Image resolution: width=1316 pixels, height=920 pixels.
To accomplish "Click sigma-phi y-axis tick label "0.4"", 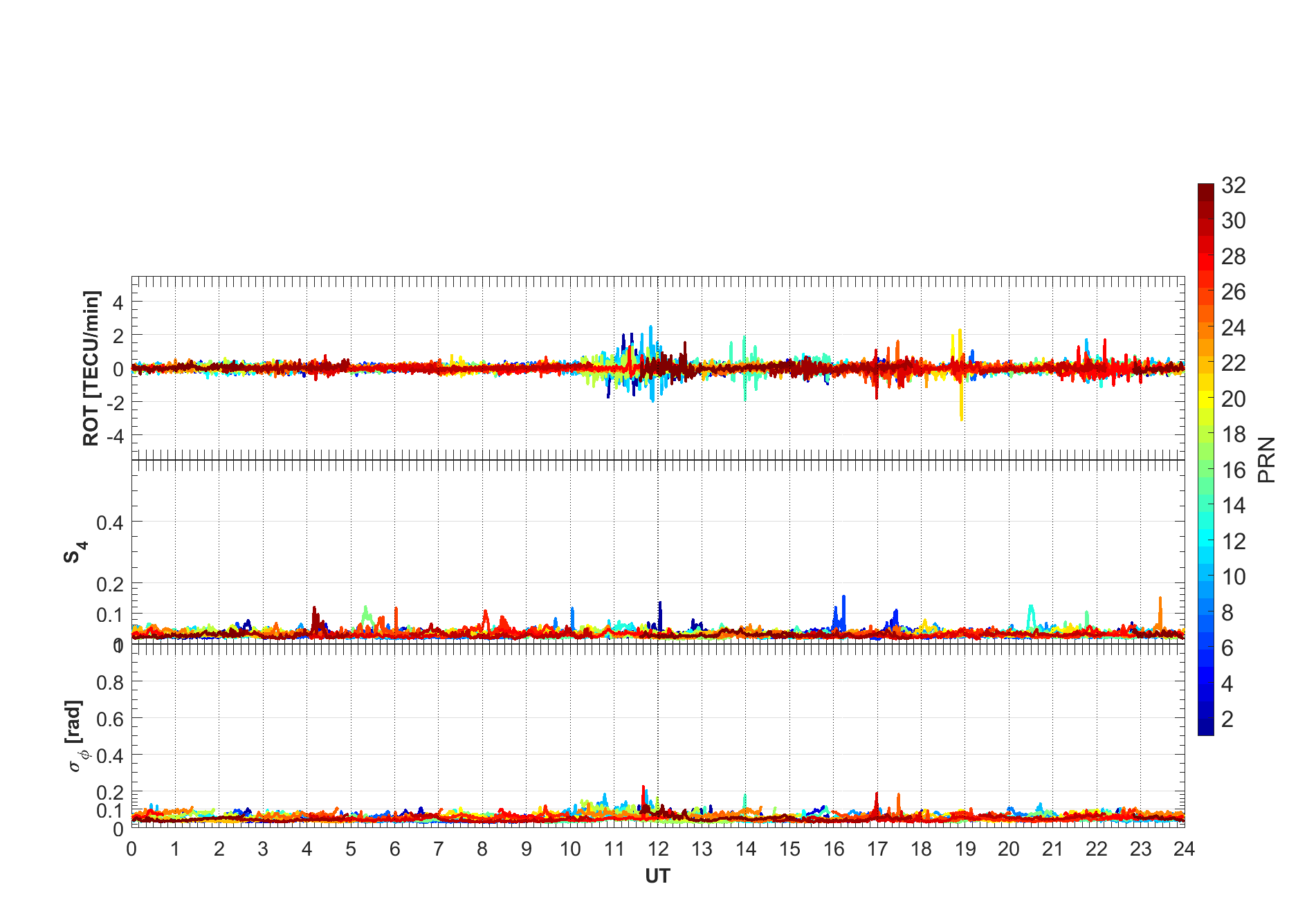I will tap(111, 757).
